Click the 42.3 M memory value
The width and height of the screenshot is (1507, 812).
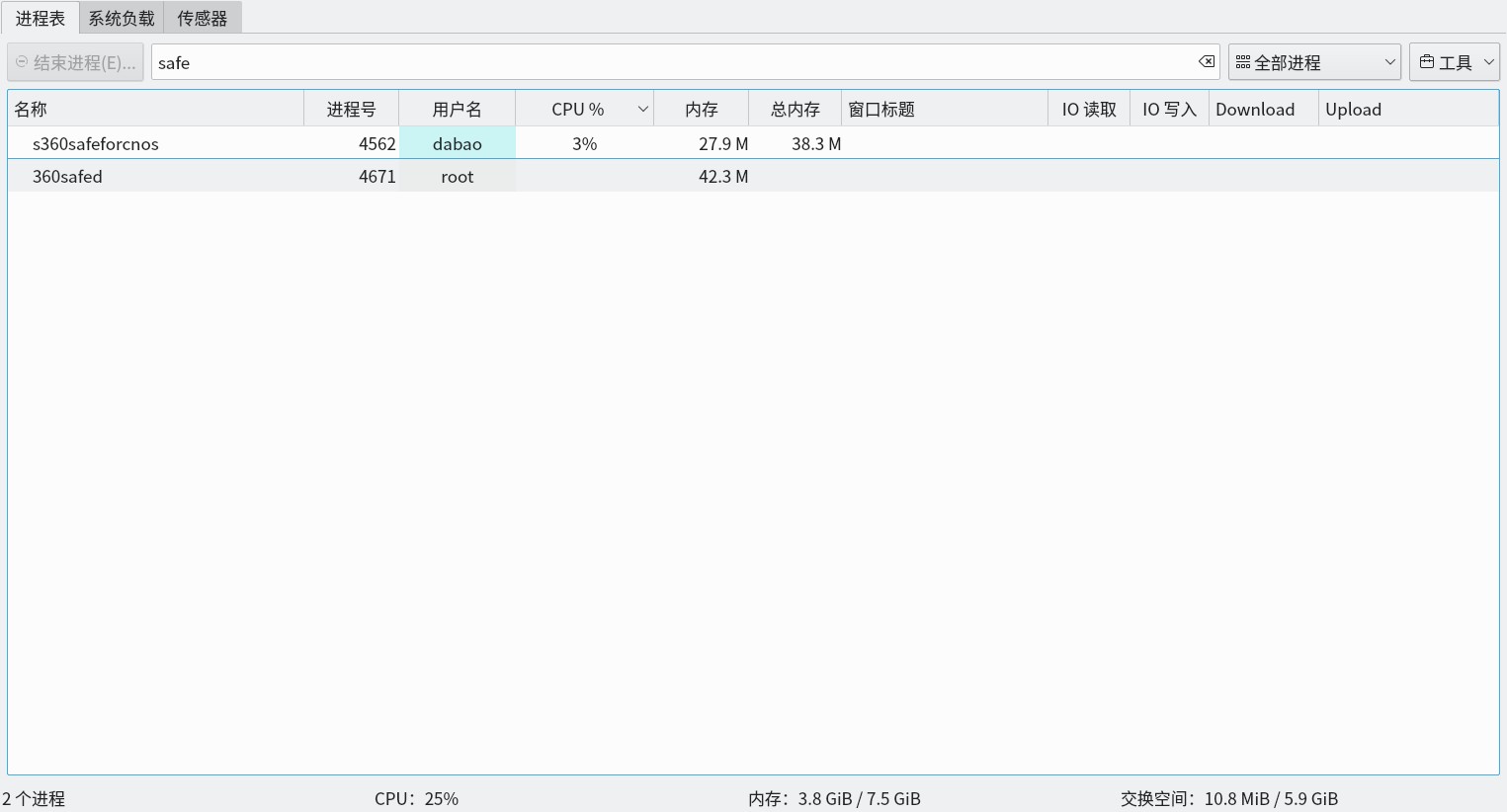pos(723,176)
